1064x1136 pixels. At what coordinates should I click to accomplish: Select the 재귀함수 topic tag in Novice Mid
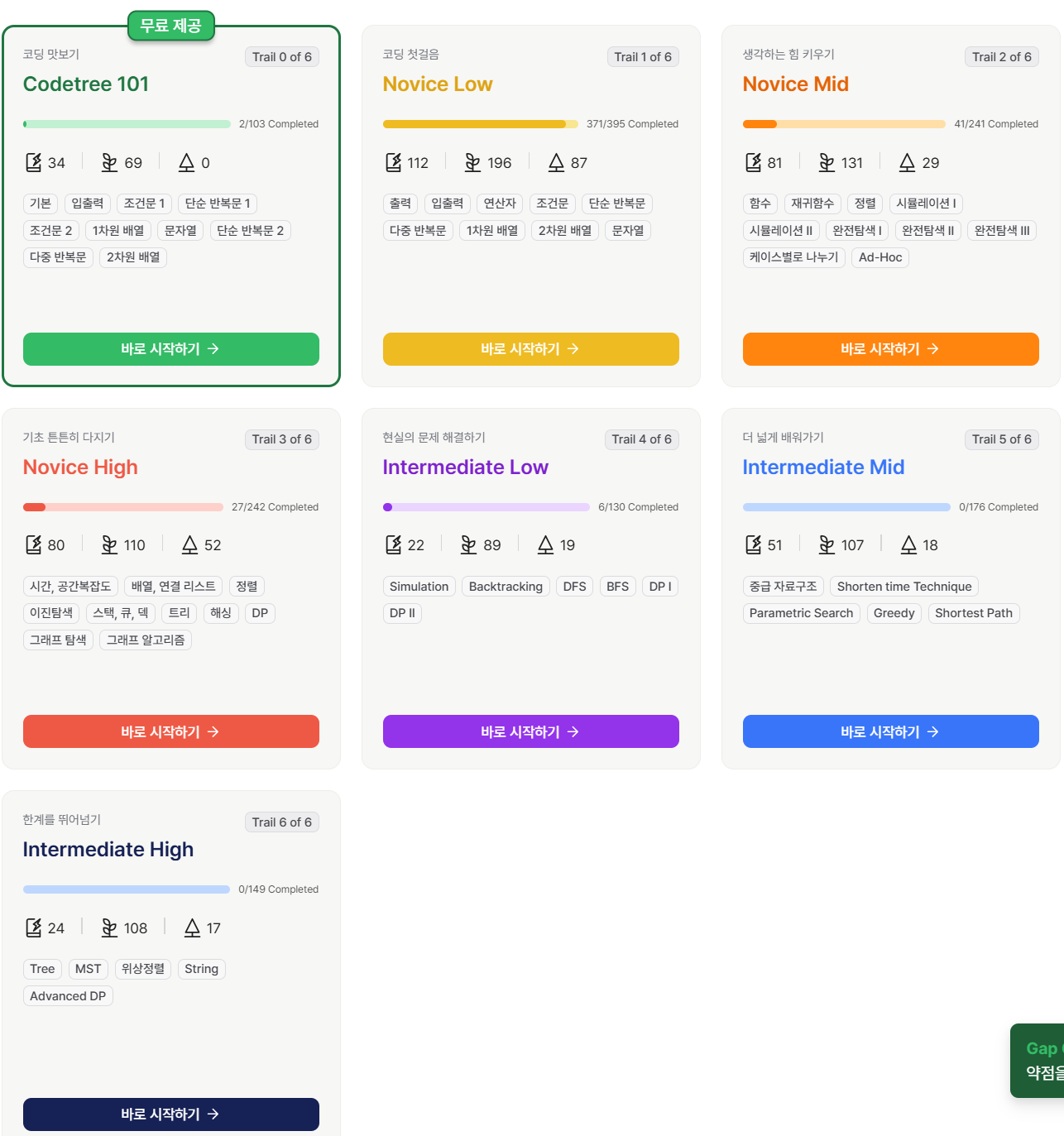812,204
